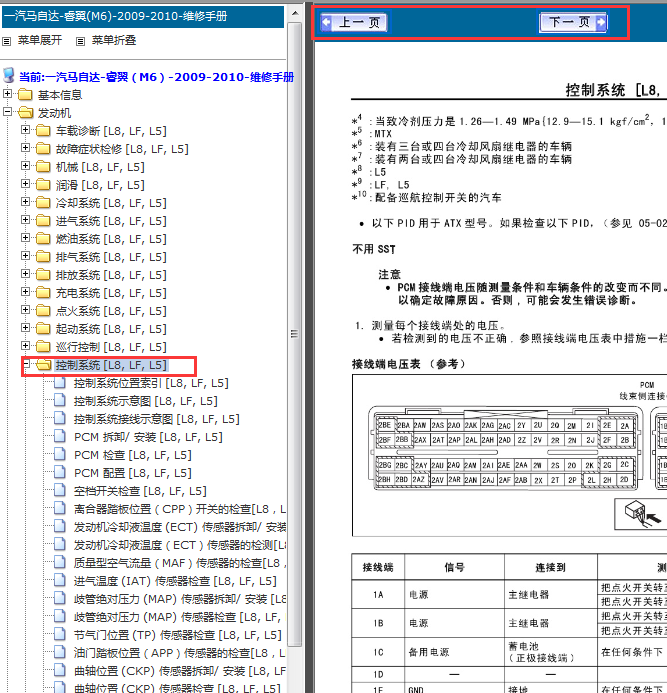
Task: Click the folder icon of 基本信息
Action: pos(25,95)
